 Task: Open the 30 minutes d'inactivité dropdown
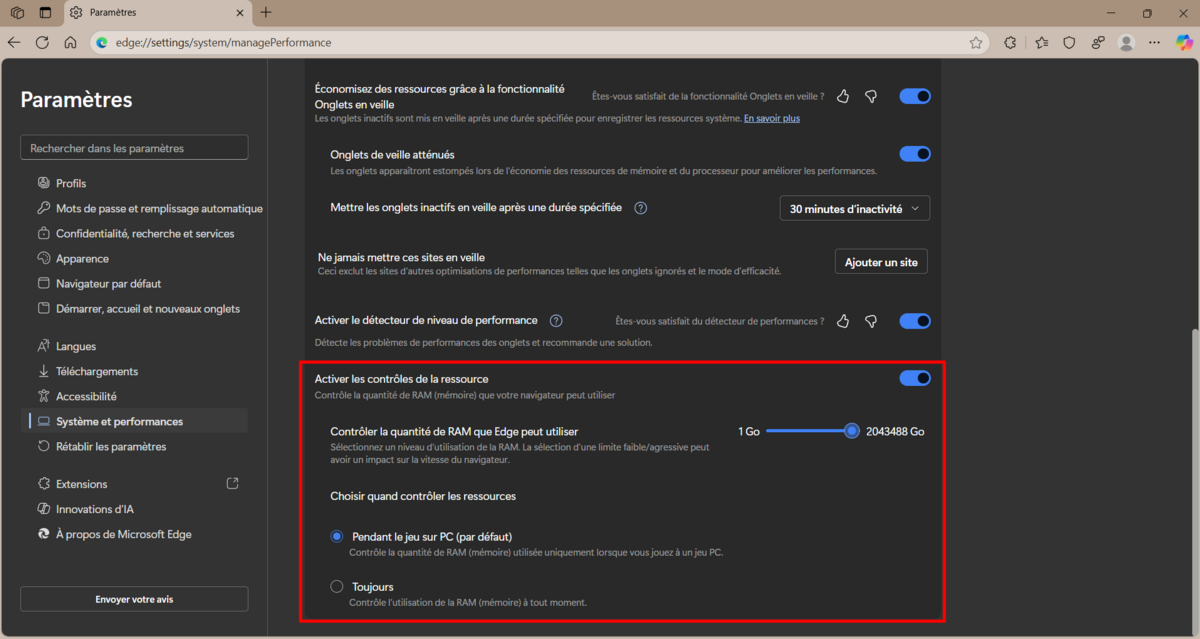tap(855, 209)
